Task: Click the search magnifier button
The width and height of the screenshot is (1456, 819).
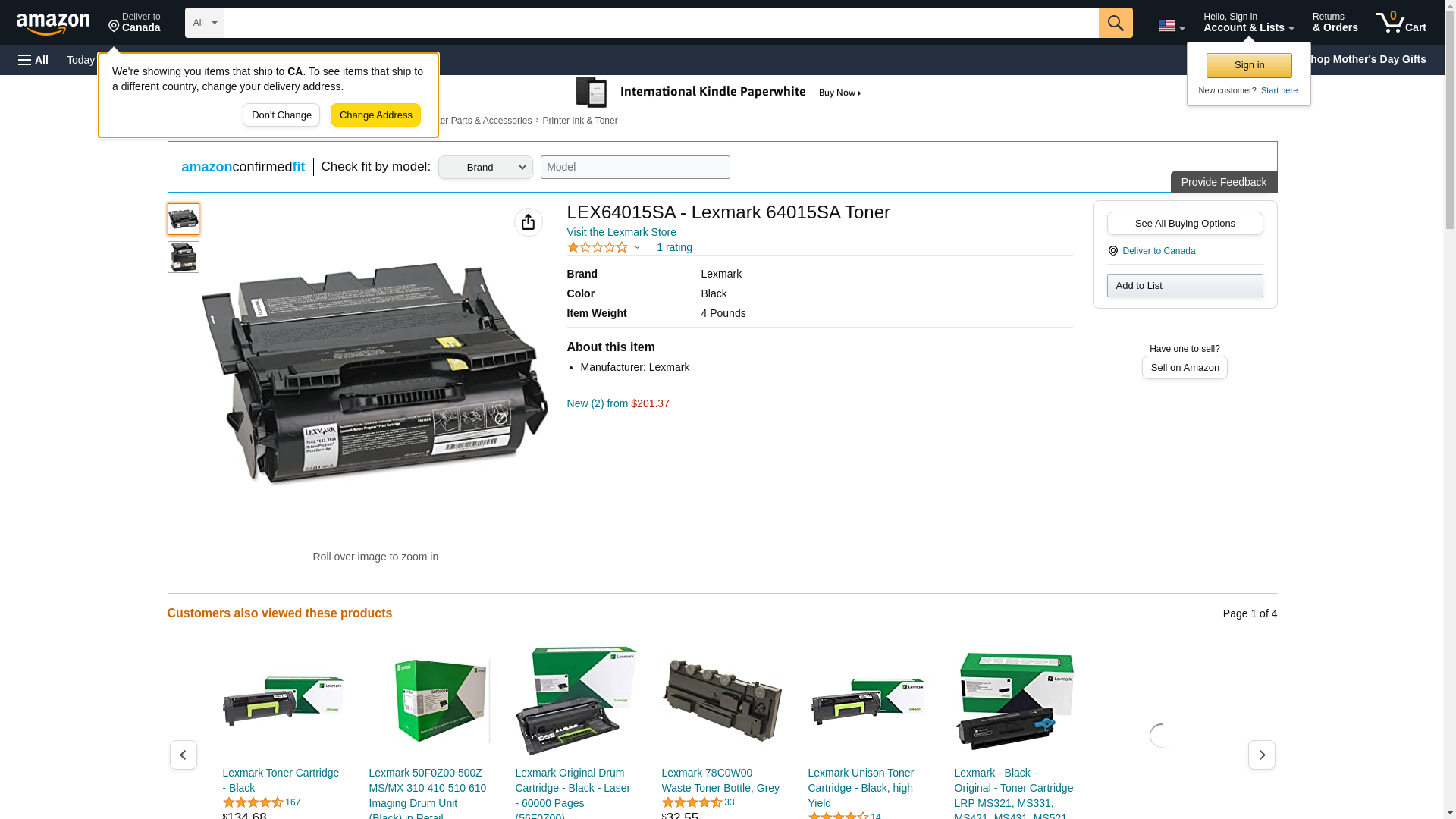Action: [1115, 23]
